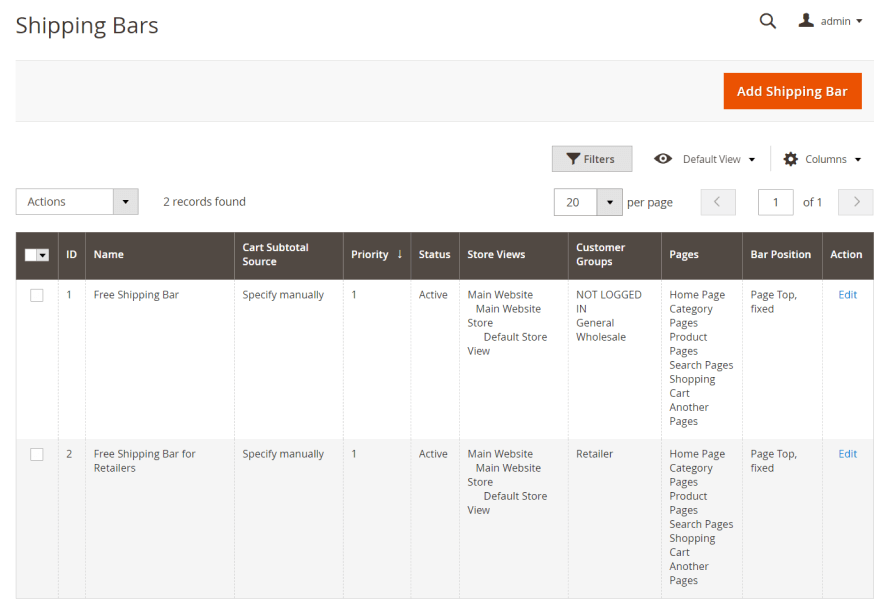Go to the next page arrow
This screenshot has height=609, width=891.
855,202
